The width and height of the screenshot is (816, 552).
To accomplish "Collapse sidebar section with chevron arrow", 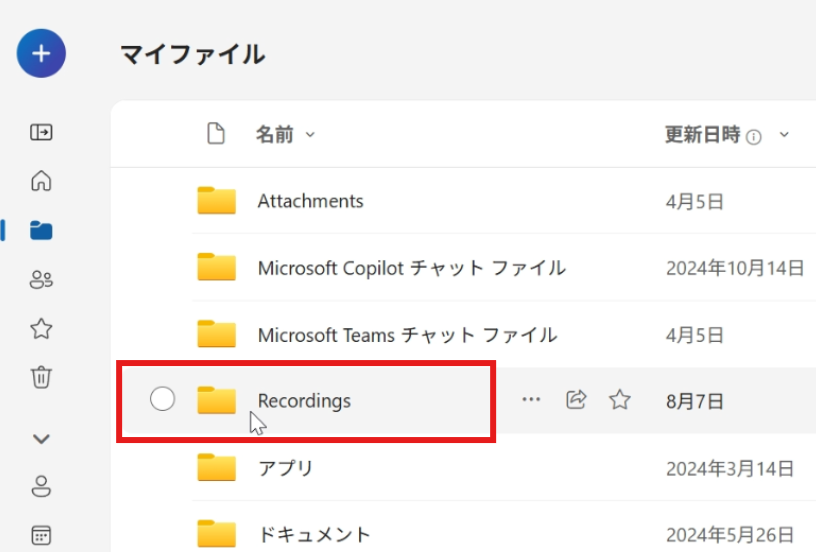I will click(x=41, y=438).
